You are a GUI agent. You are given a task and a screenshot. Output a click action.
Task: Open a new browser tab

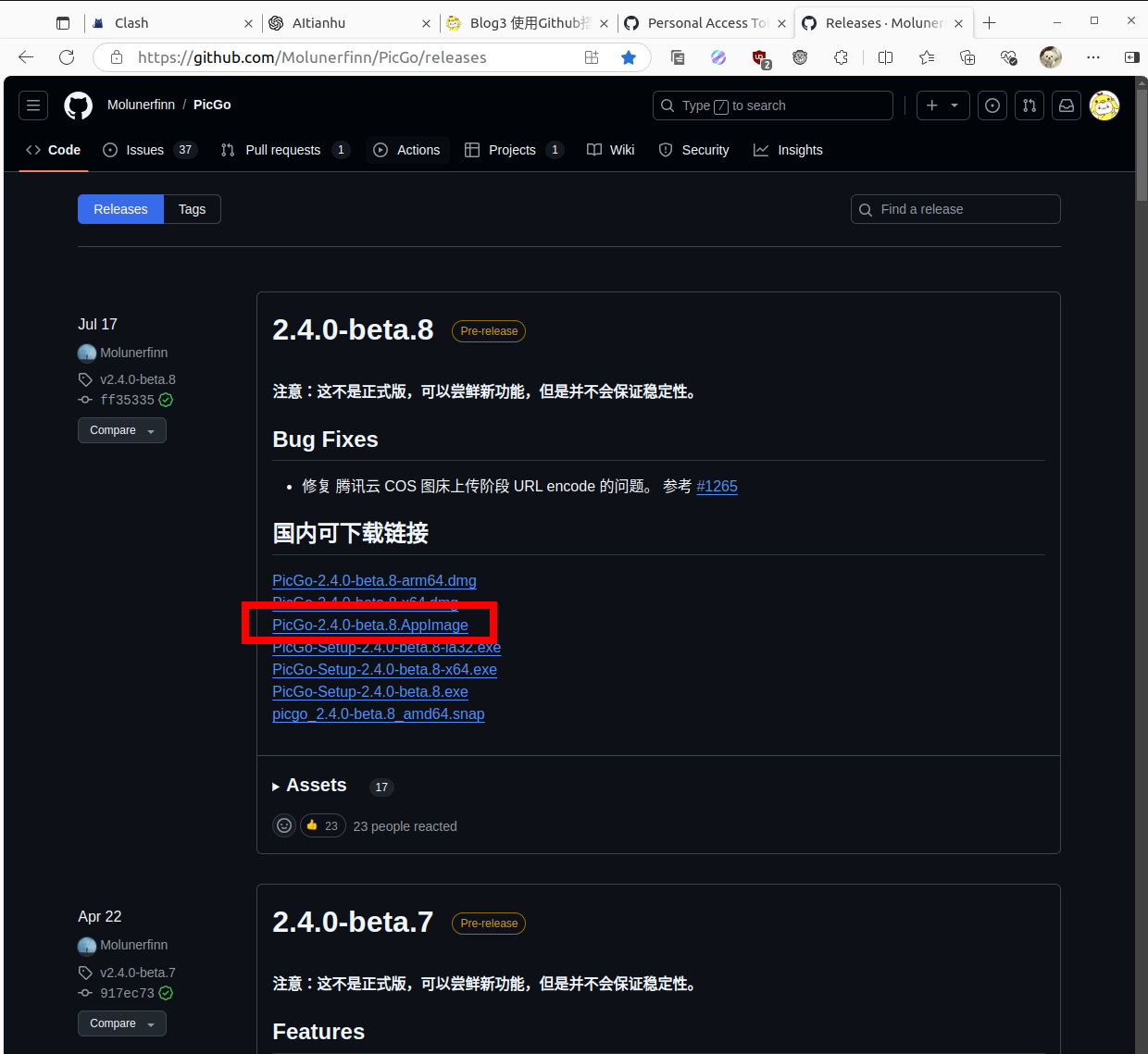point(990,23)
